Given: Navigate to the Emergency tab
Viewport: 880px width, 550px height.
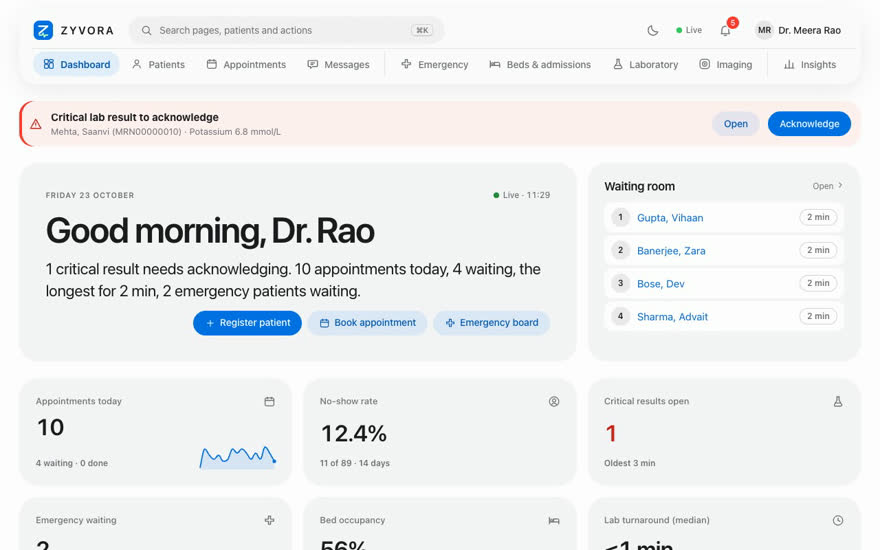Looking at the screenshot, I should pos(434,65).
